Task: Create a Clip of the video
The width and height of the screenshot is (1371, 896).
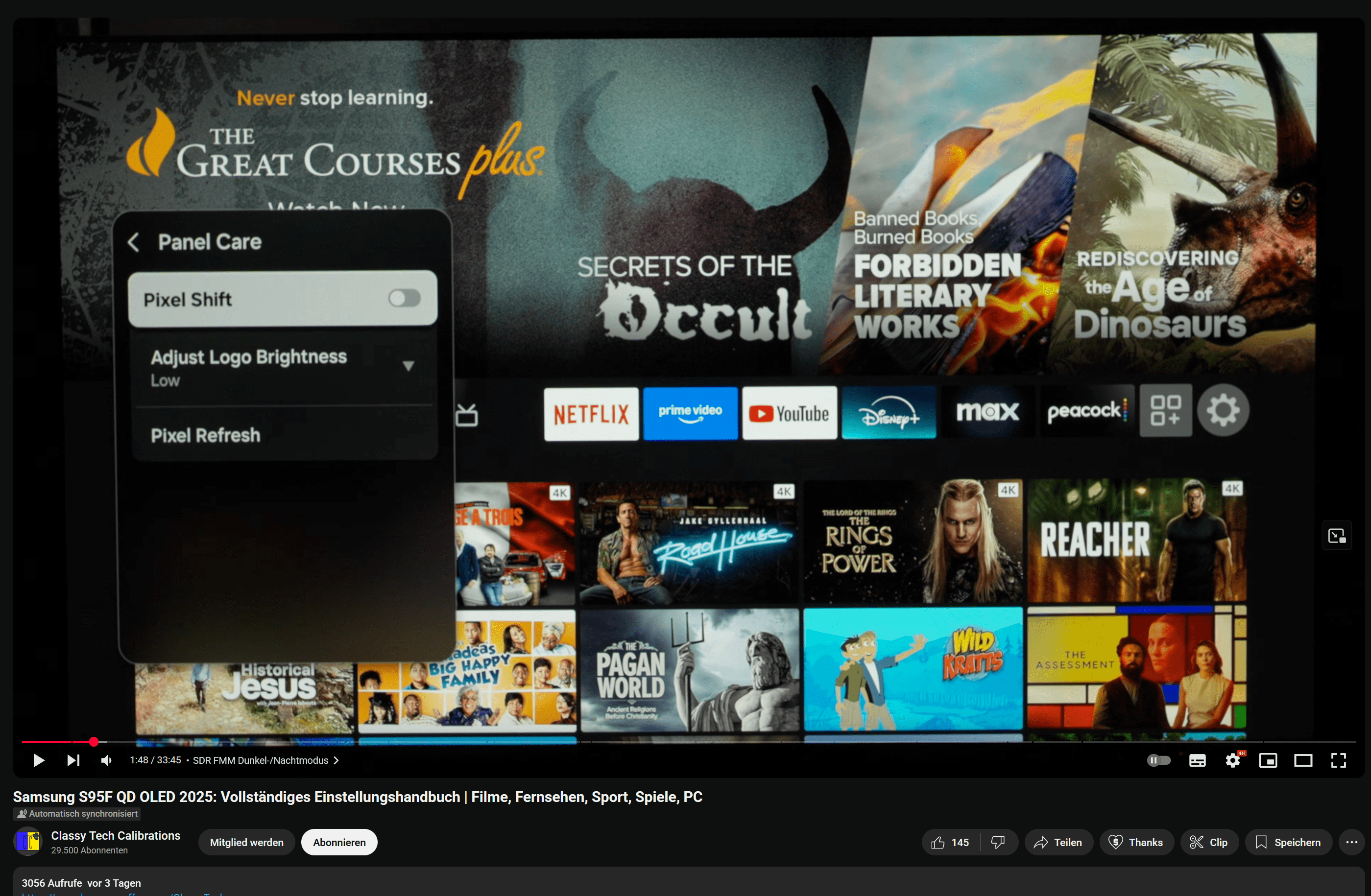Action: [x=1209, y=843]
